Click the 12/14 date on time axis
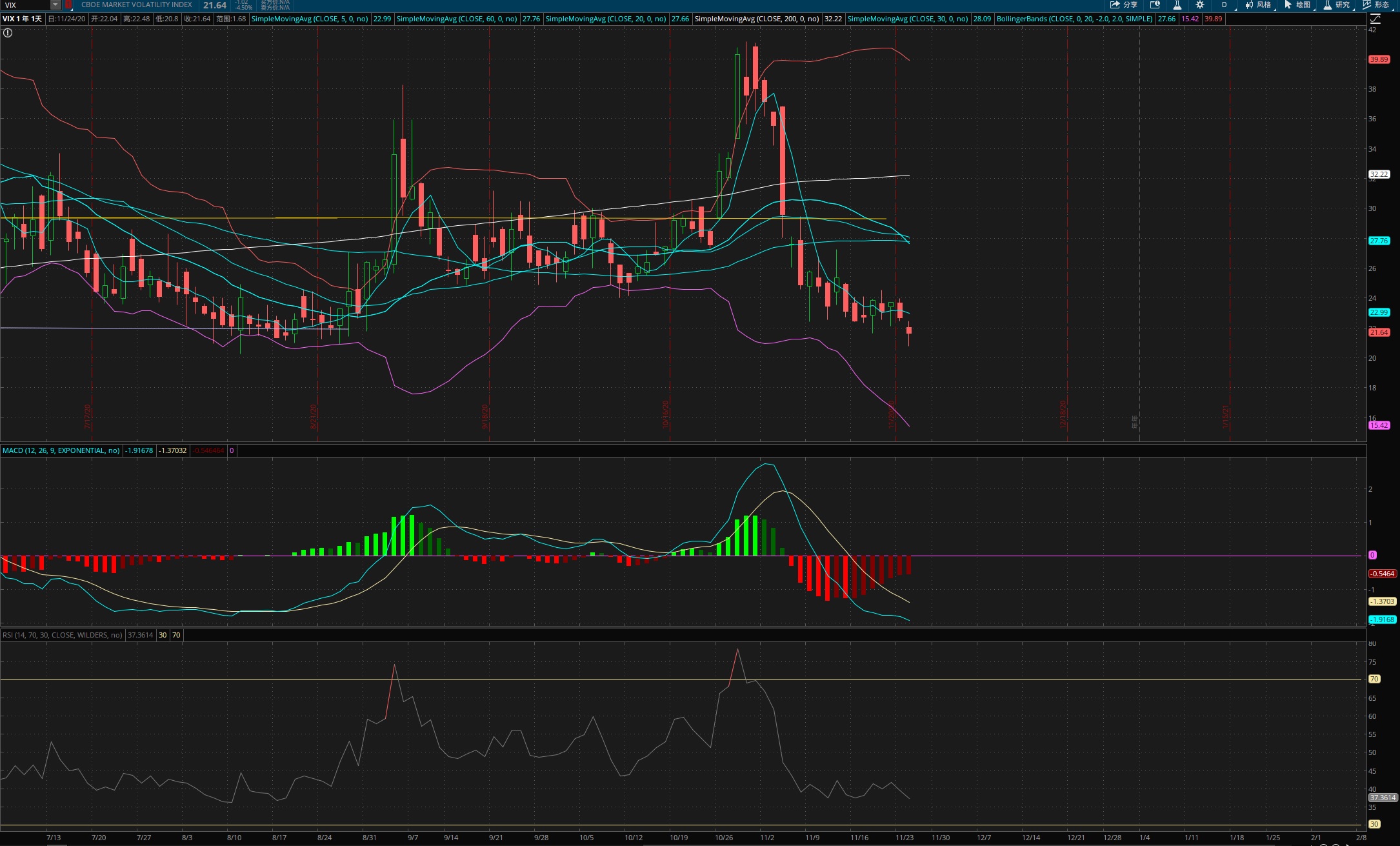 pos(1031,838)
